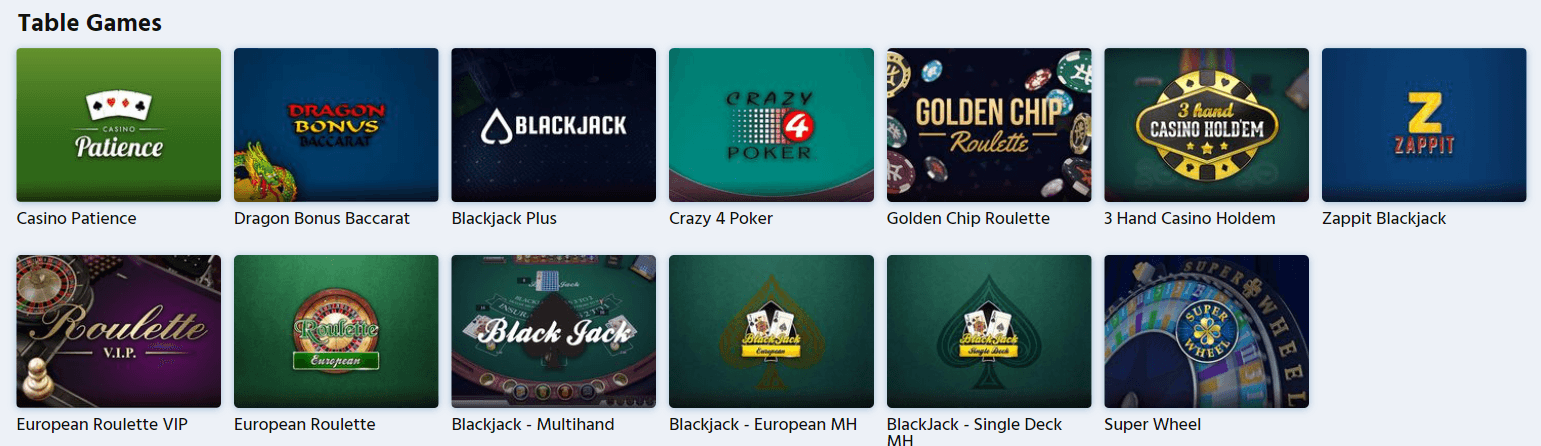This screenshot has width=1541, height=446.
Task: Choose the Golden Chip Roulette thumbnail
Action: click(989, 125)
